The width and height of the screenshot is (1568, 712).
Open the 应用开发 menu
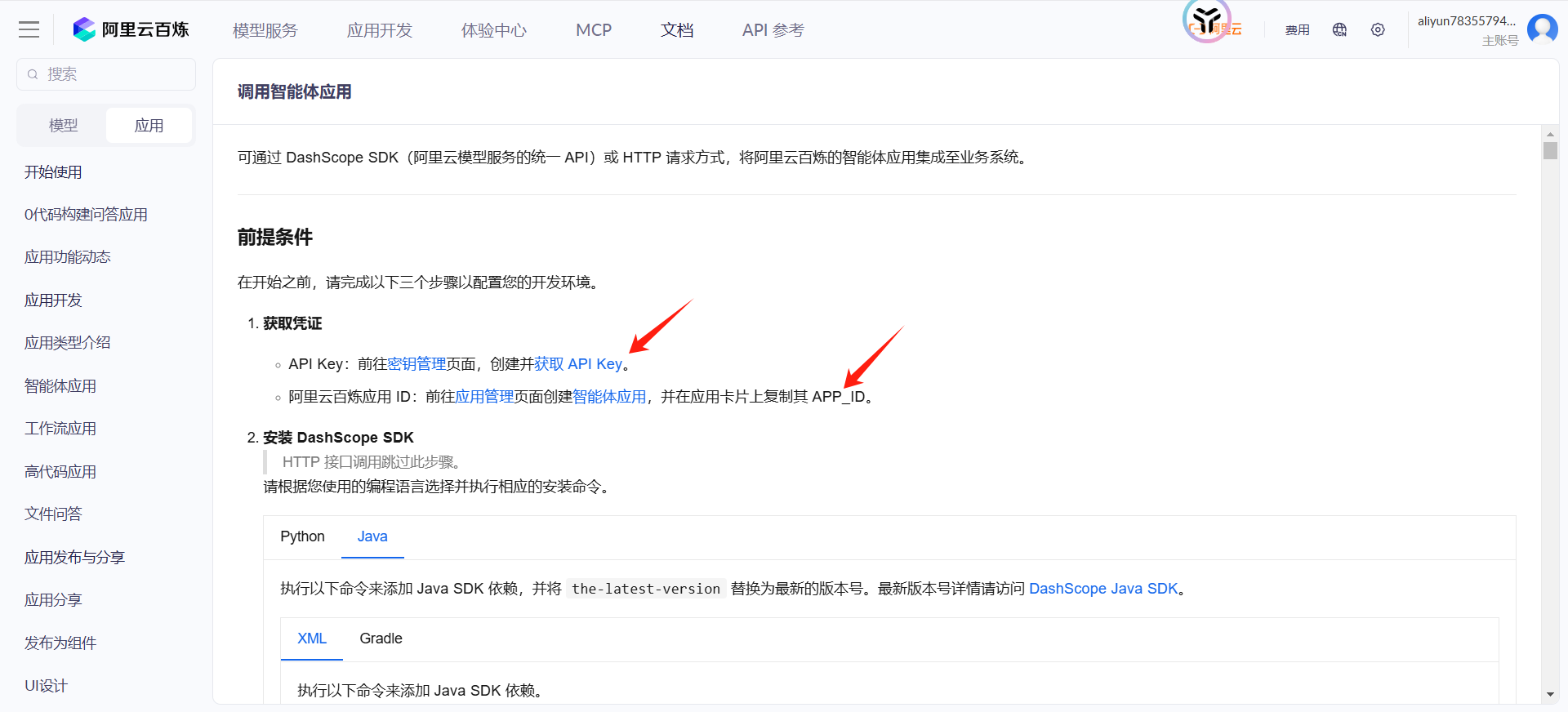point(380,30)
